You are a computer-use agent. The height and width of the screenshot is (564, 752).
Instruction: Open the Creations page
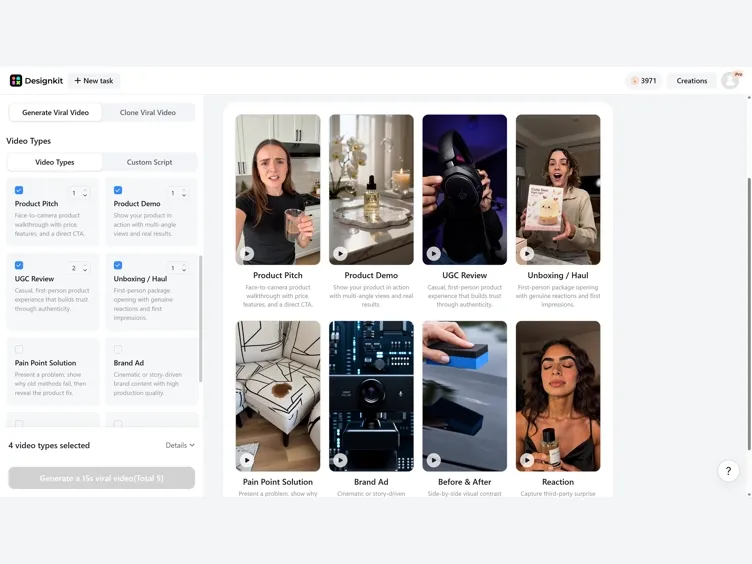point(692,81)
